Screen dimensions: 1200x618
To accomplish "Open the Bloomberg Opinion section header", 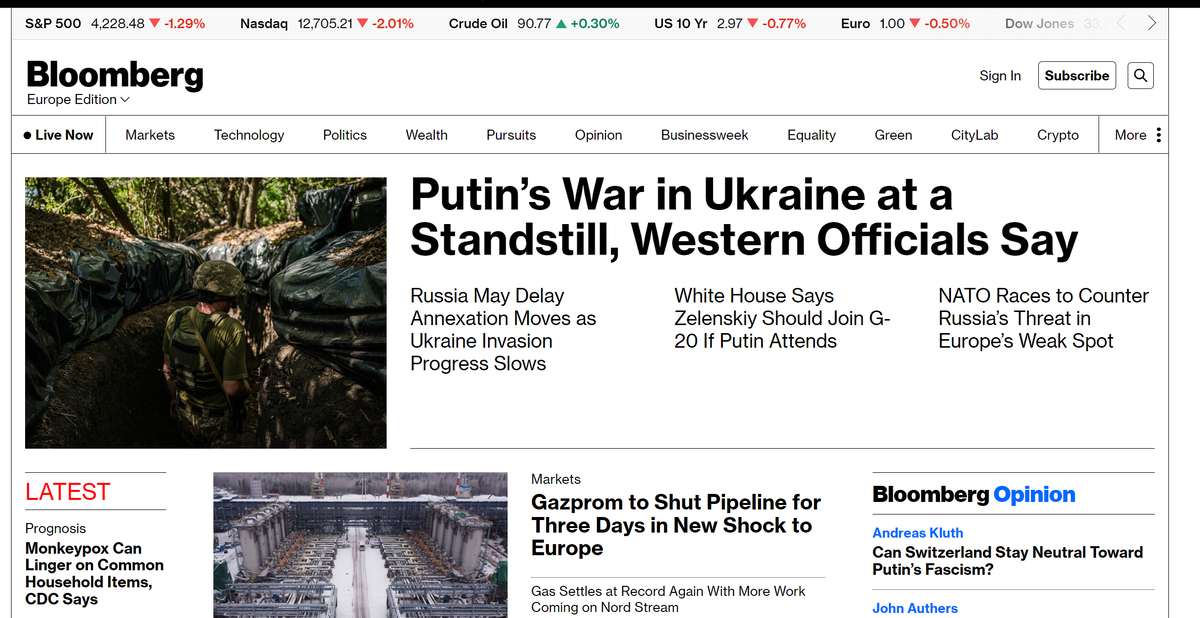I will point(974,494).
